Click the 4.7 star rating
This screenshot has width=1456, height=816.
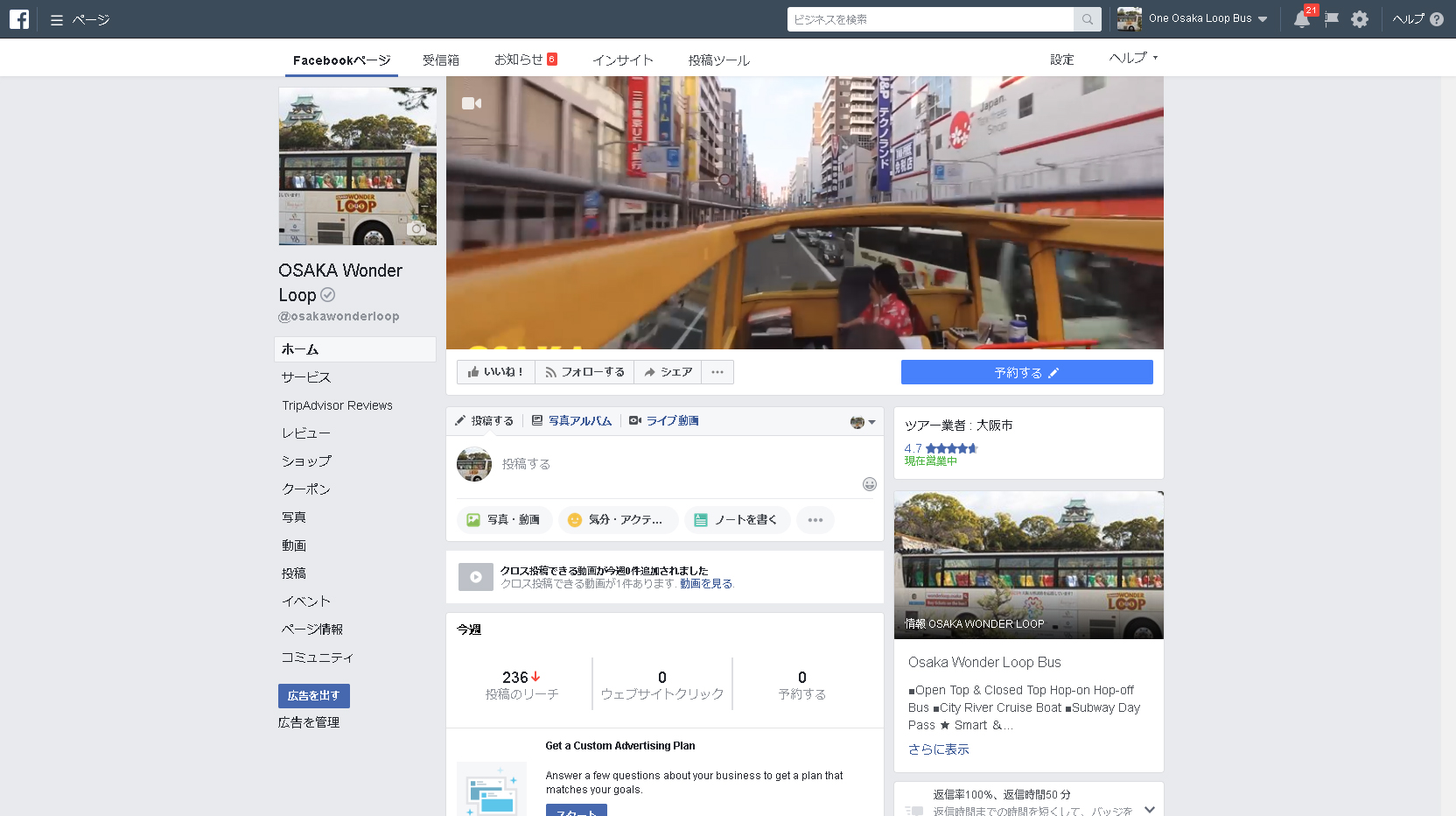click(x=941, y=448)
